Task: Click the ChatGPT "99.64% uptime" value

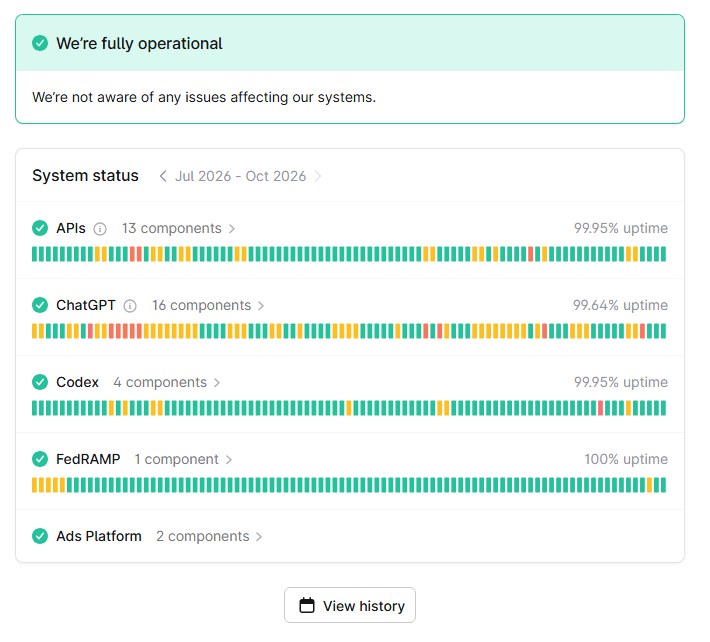Action: click(620, 305)
